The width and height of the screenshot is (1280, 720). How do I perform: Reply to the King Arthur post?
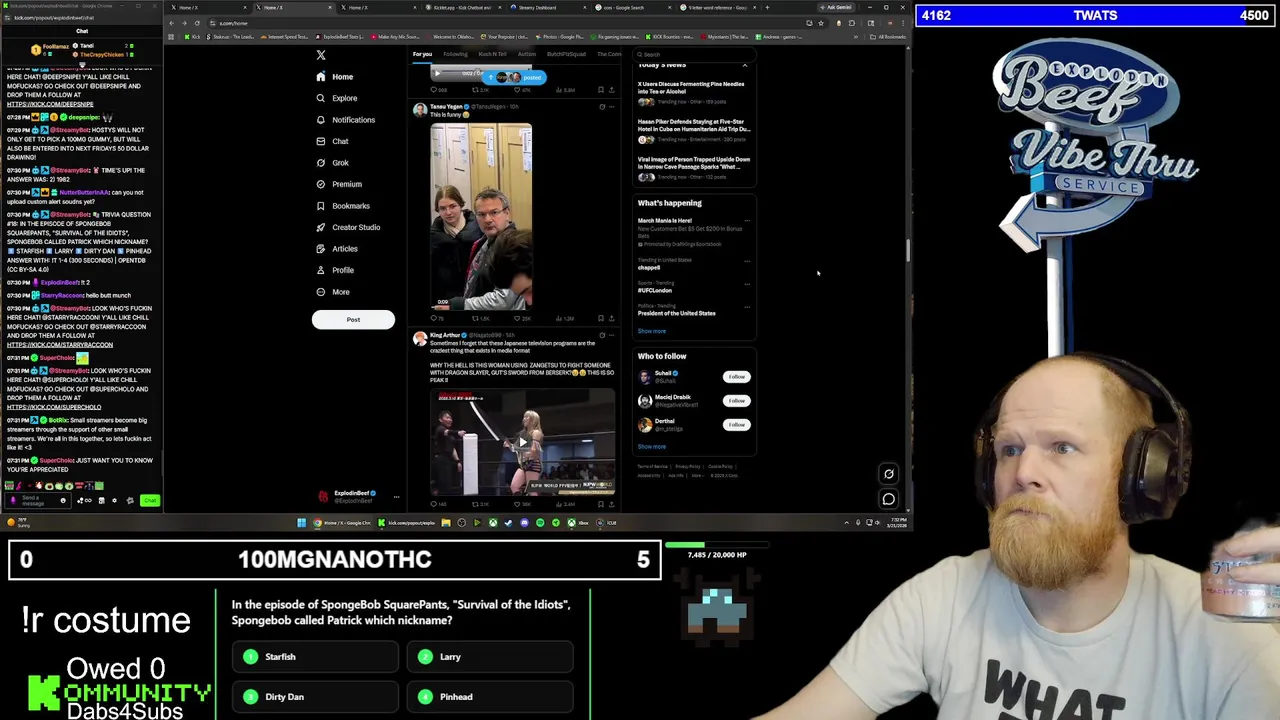tap(437, 504)
